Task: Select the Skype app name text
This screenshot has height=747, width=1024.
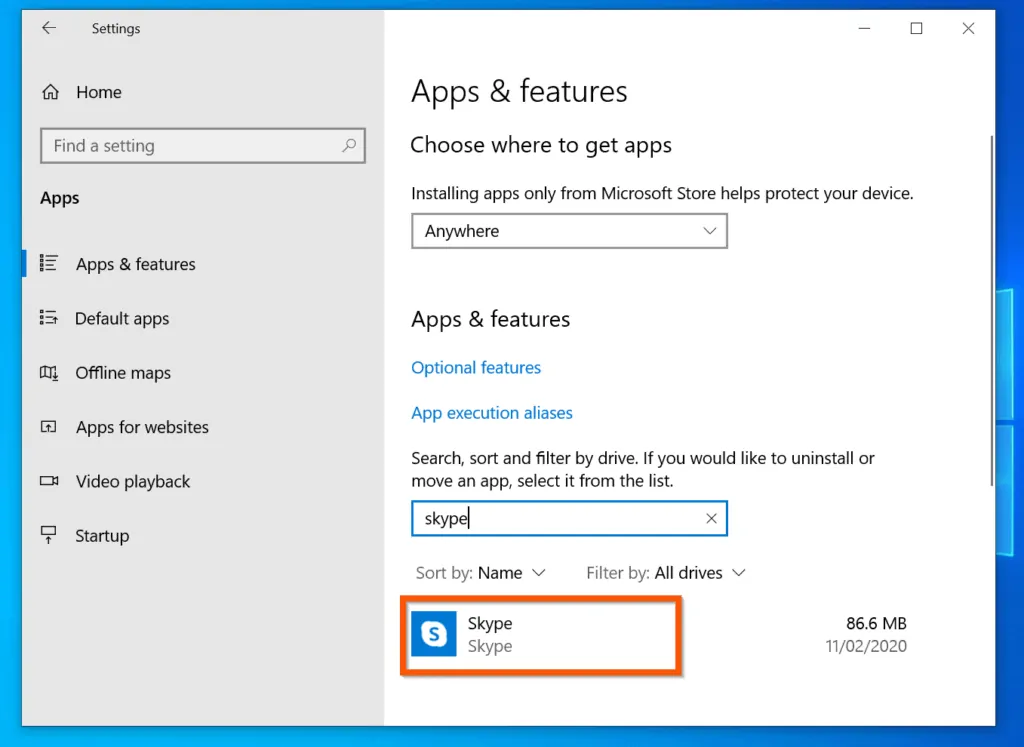Action: click(490, 623)
